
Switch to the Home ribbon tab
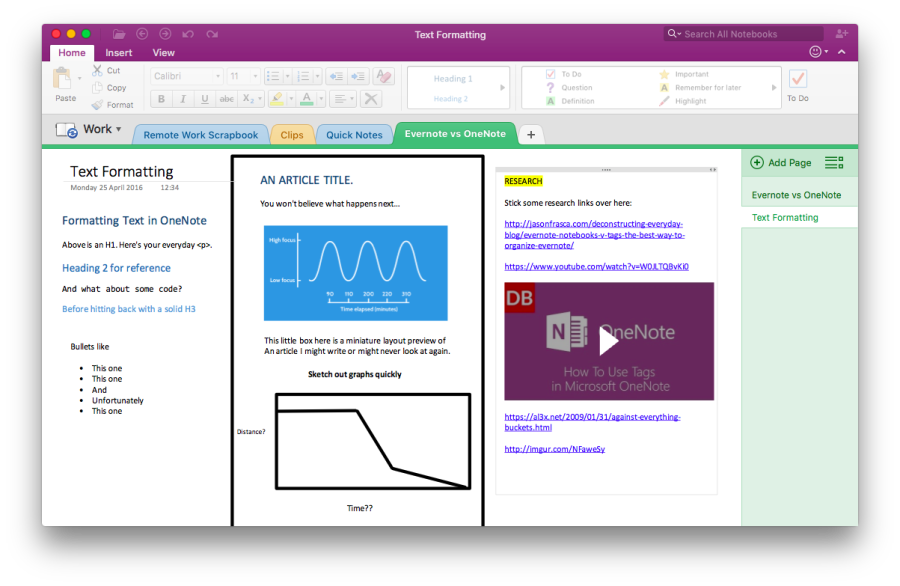(x=72, y=53)
